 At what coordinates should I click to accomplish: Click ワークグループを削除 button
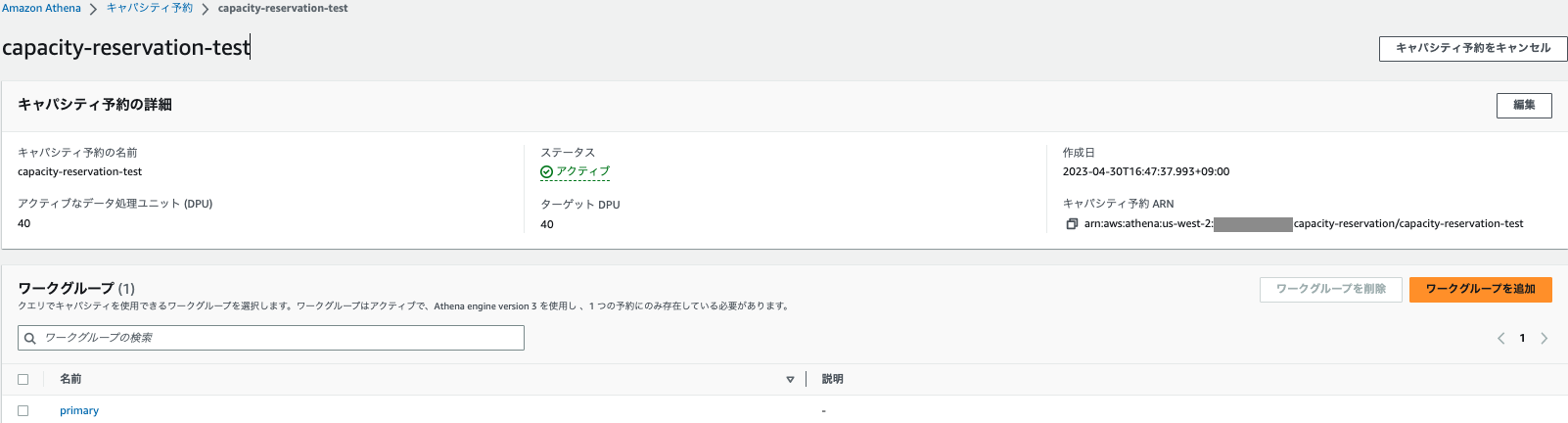1331,289
